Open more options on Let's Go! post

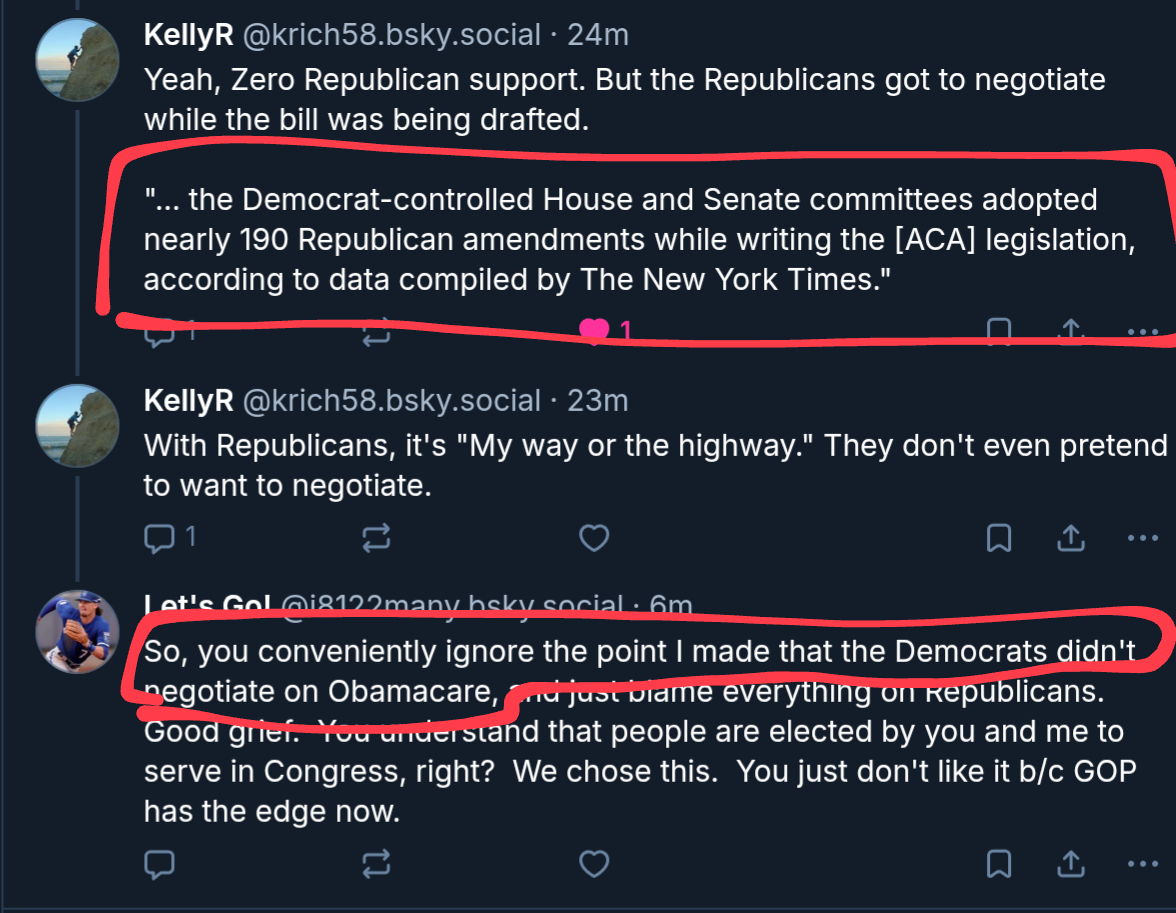[1142, 863]
